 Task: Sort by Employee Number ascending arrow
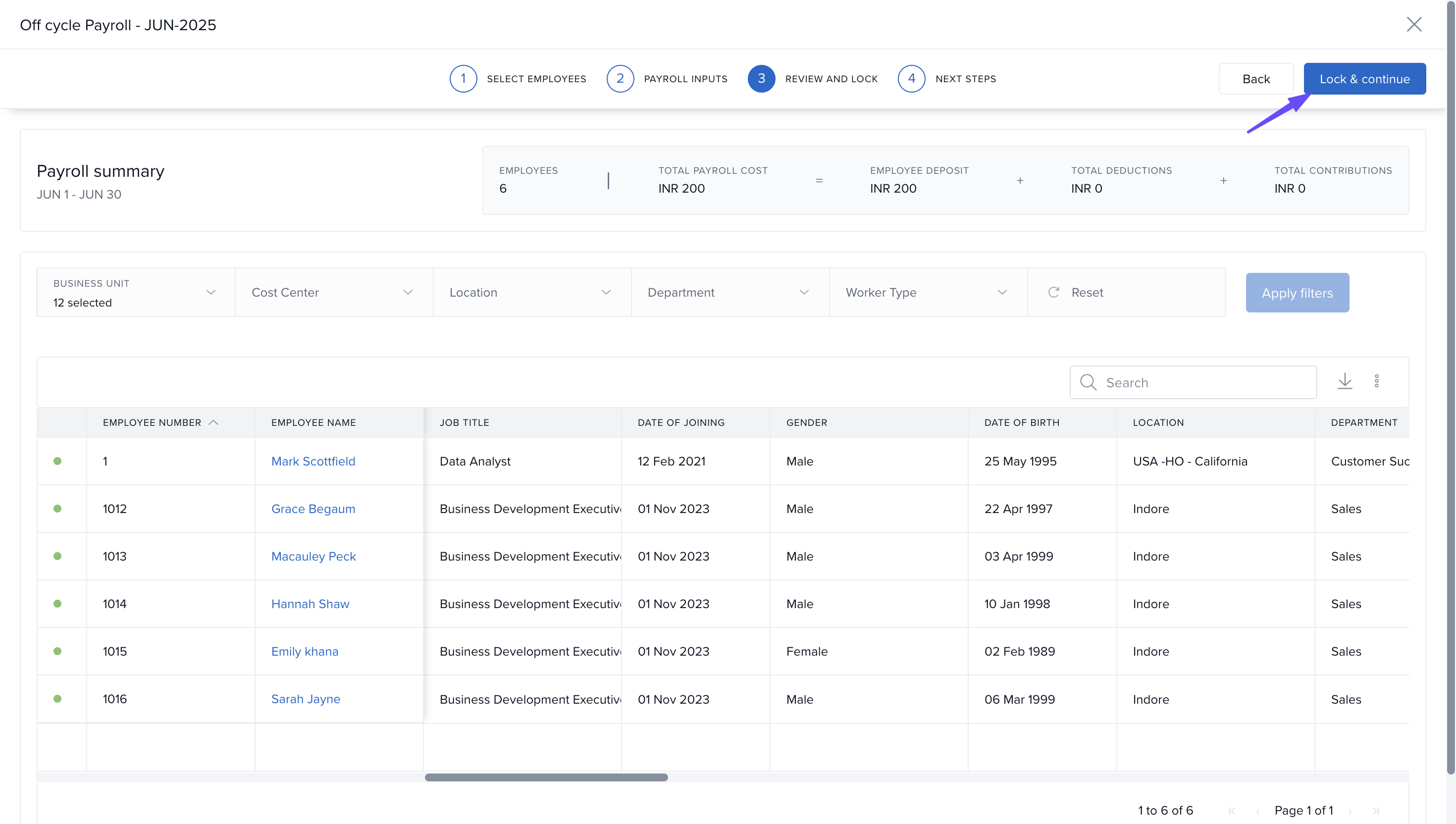tap(213, 422)
